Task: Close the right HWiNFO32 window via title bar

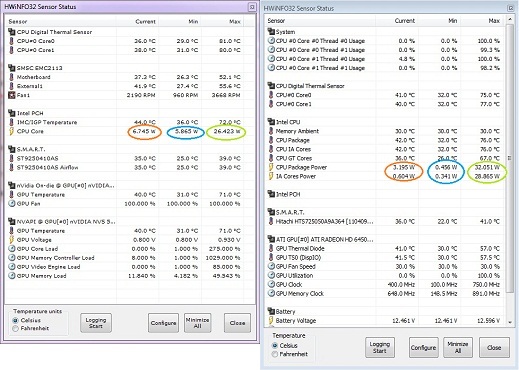Action: pyautogui.click(x=510, y=8)
